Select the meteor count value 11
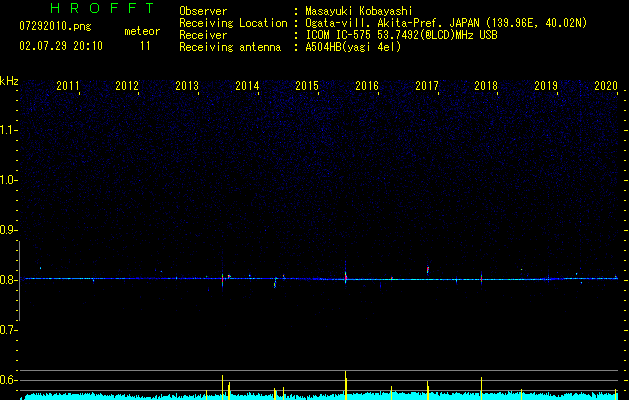Screen dimensions: 629x400 point(145,46)
